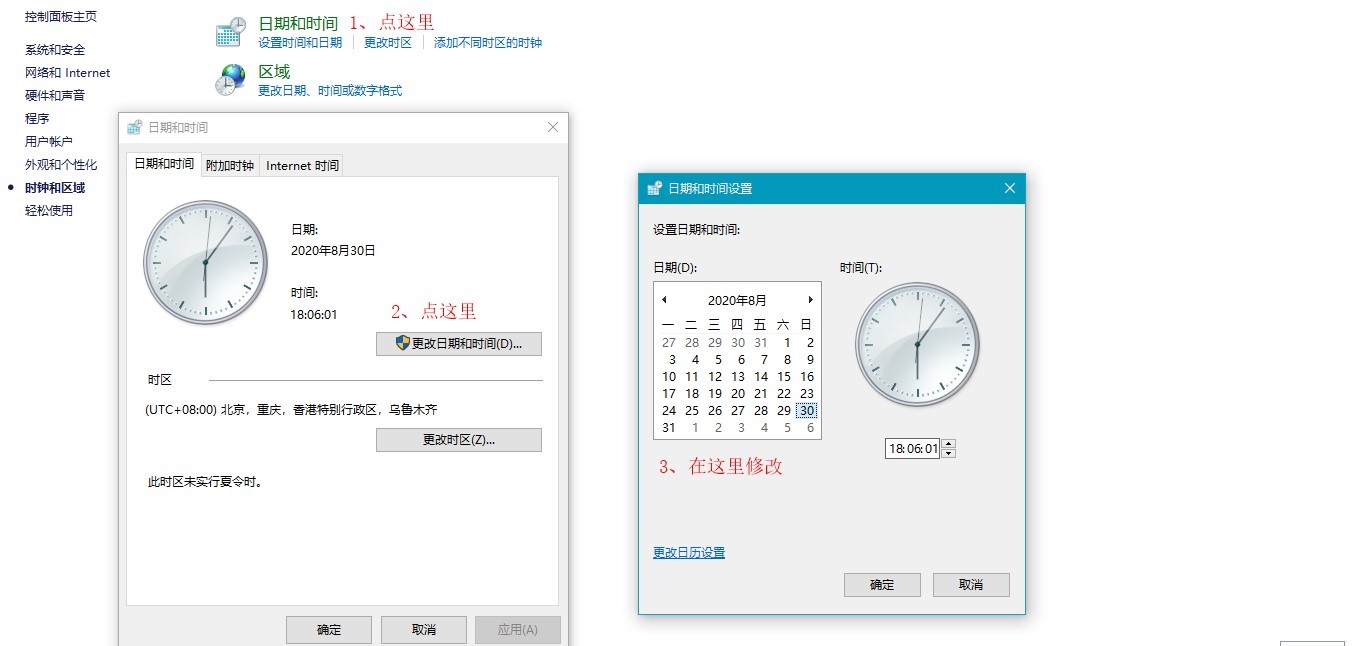
Task: Click the 日期和时间设置 dialog title icon
Action: click(655, 188)
